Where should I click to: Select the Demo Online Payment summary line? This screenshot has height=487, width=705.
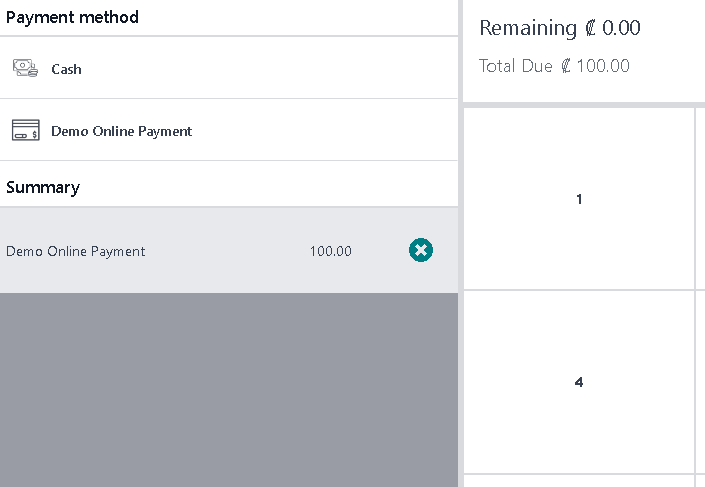[229, 250]
